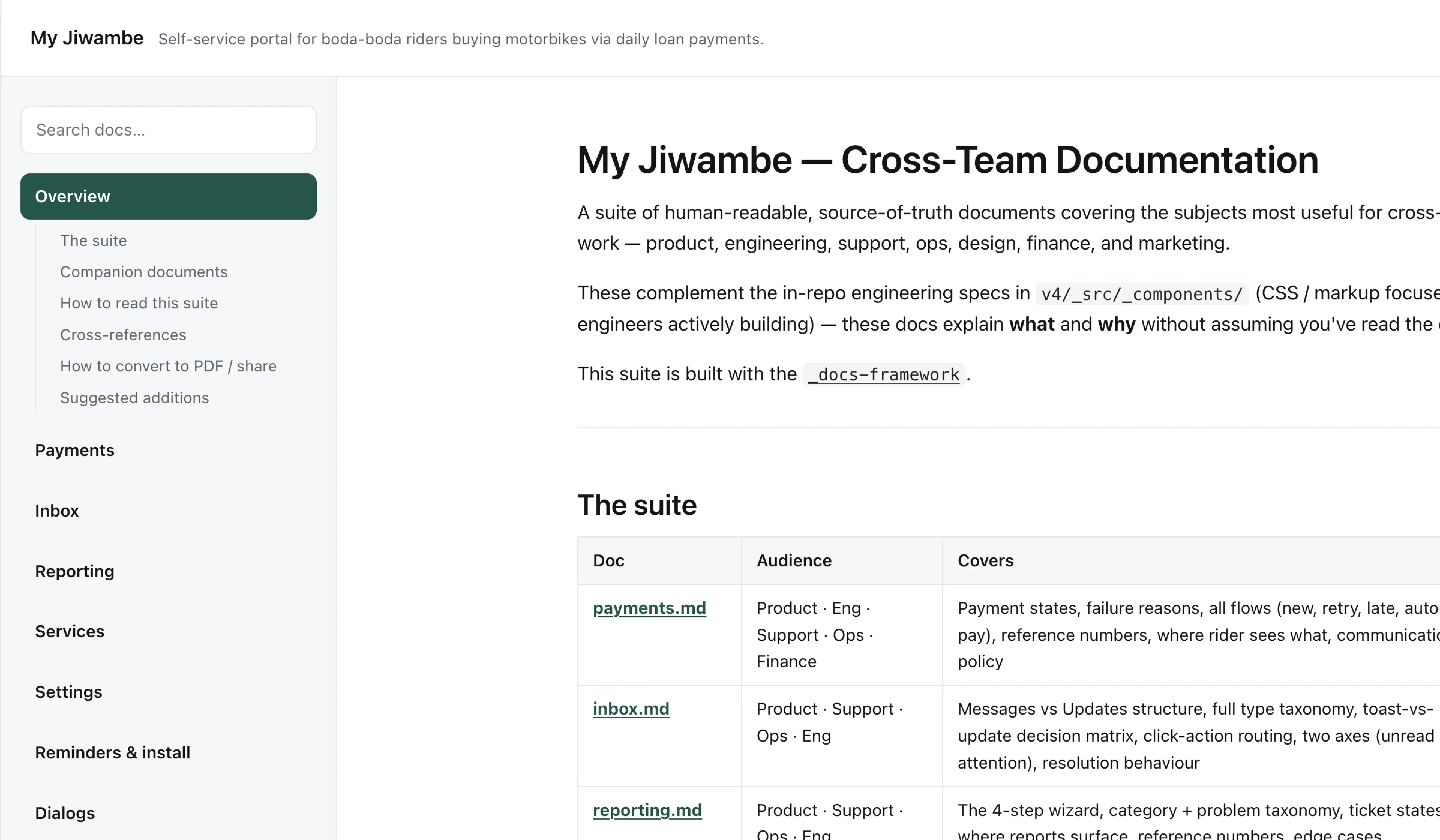Click the 'Payment states, failure reasons' covers cell
The image size is (1440, 840).
coord(1191,634)
